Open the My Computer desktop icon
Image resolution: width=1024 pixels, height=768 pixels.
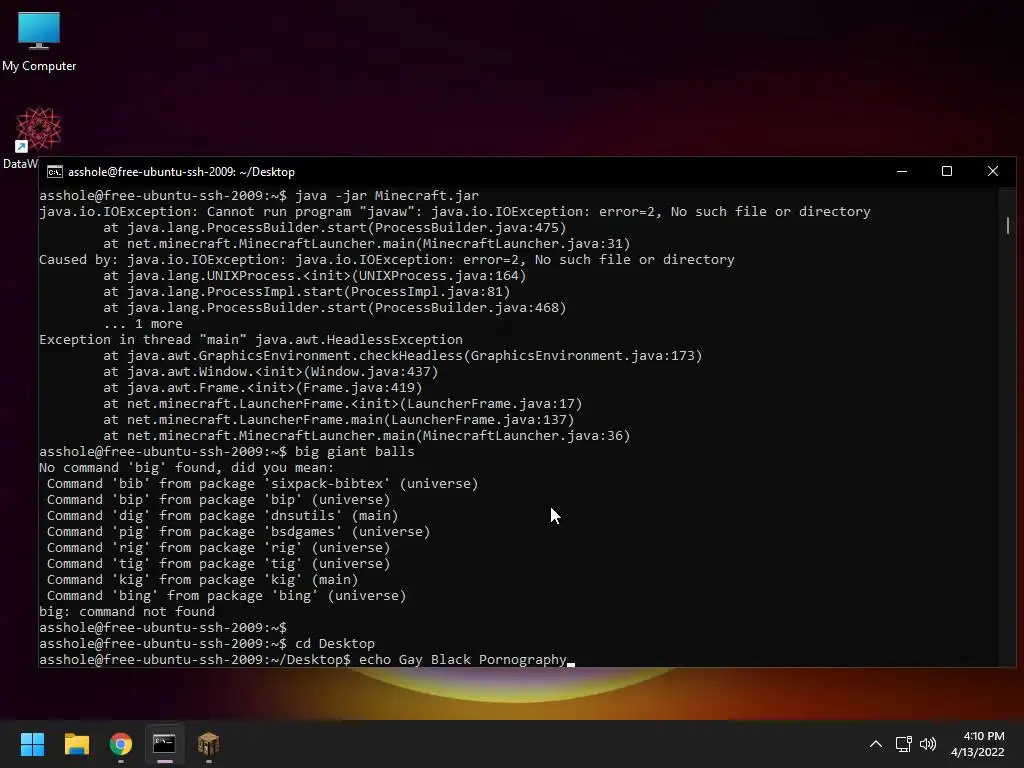pos(39,40)
